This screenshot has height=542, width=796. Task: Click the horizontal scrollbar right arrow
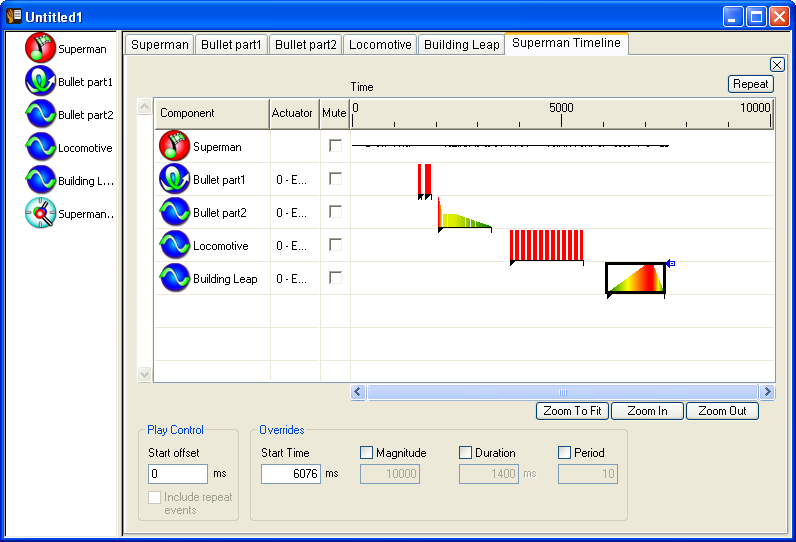coord(767,392)
